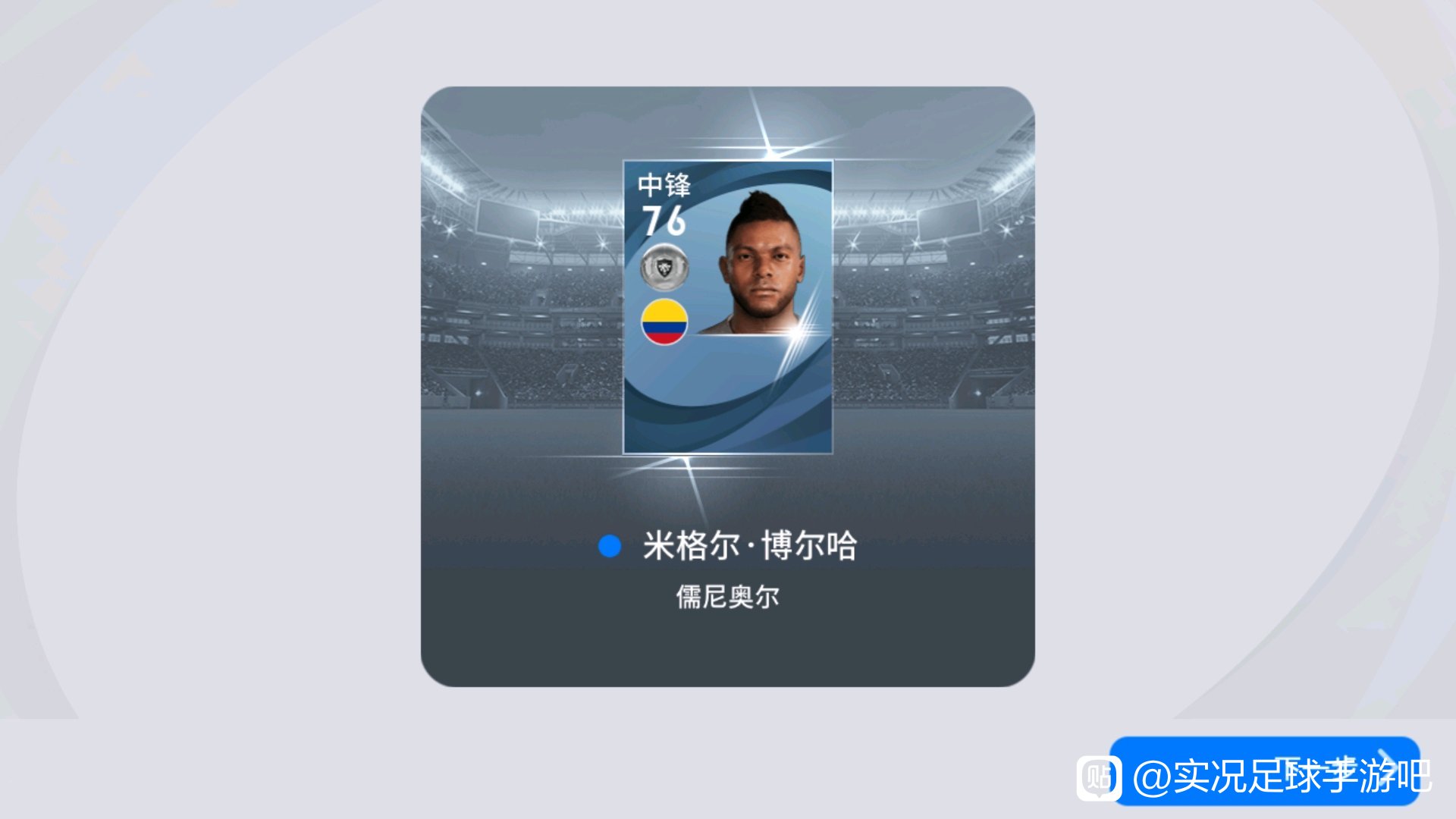Click the club name 儒尼奥尔

(728, 597)
